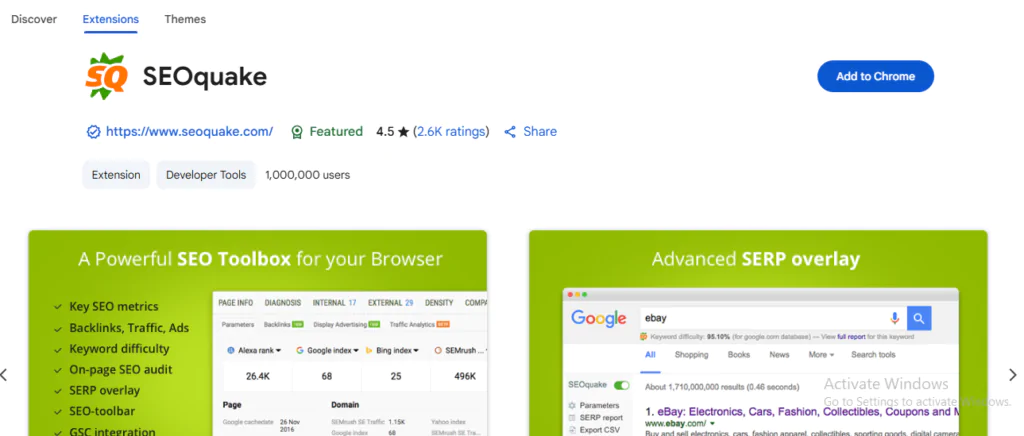Switch to the Themes tab
Screen dimensions: 1024x436
point(185,19)
